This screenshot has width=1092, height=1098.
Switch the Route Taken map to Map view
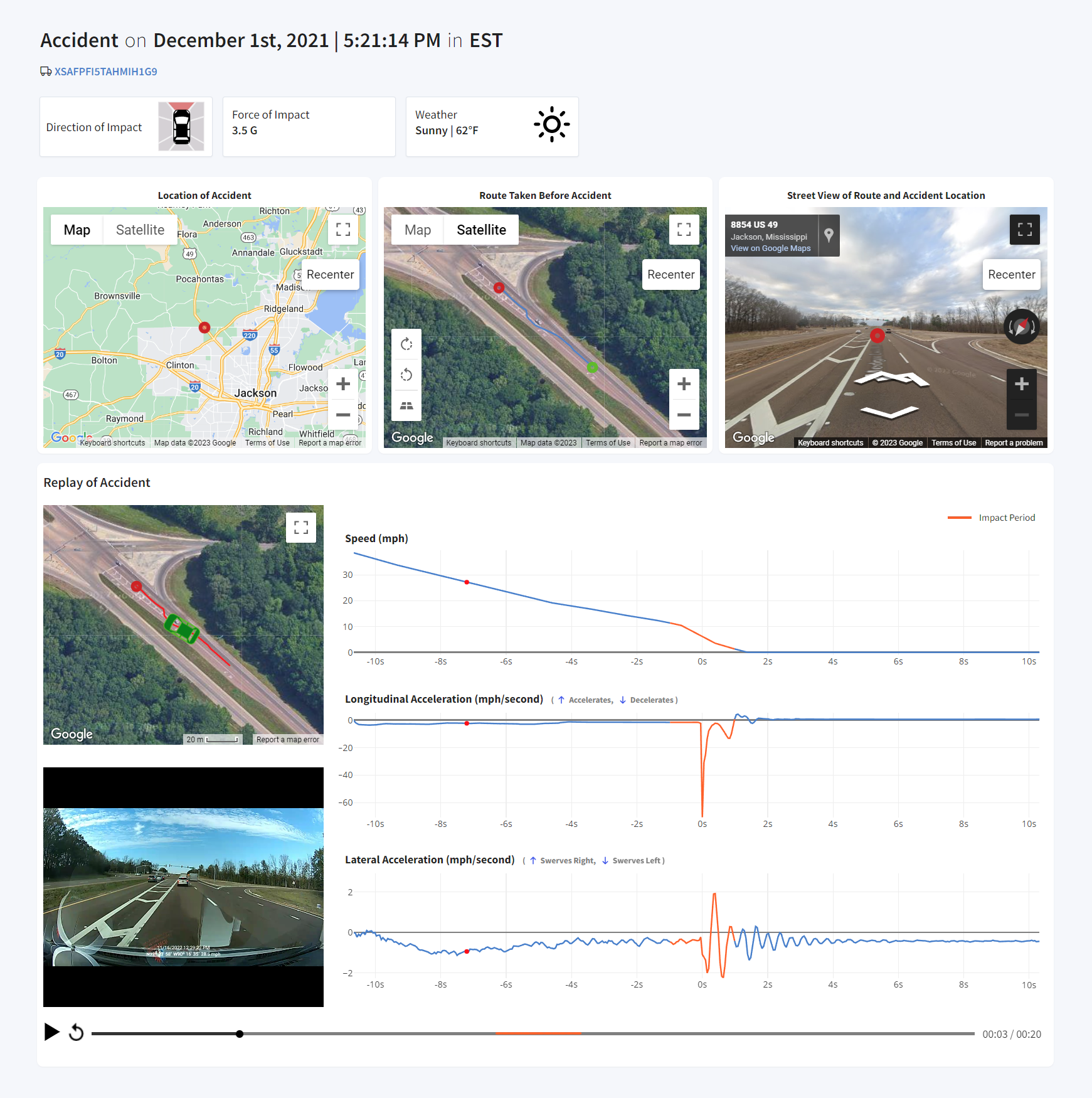coord(416,230)
